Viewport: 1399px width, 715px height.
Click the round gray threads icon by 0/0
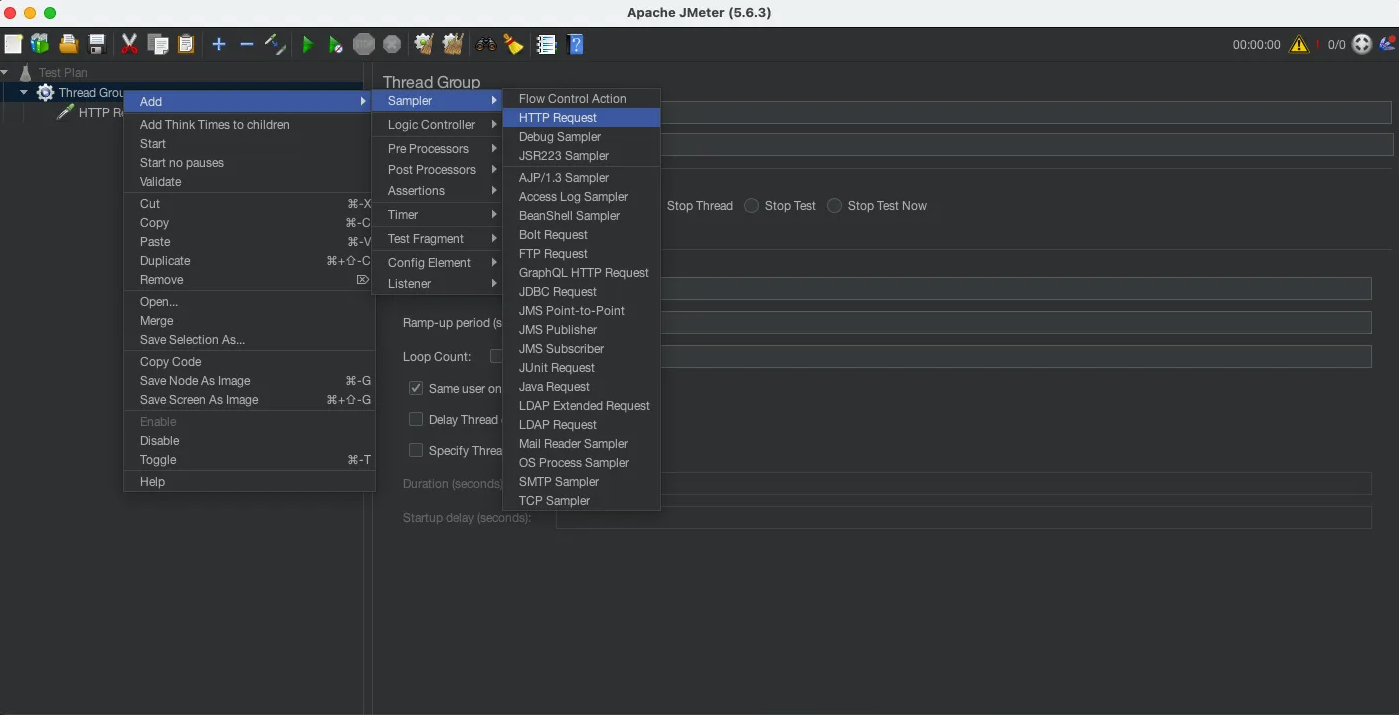(1362, 44)
